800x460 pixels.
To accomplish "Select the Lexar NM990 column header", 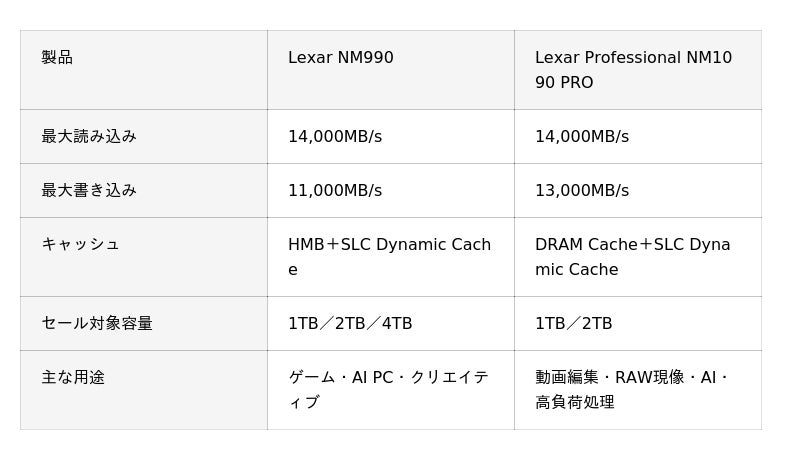I will pos(391,70).
